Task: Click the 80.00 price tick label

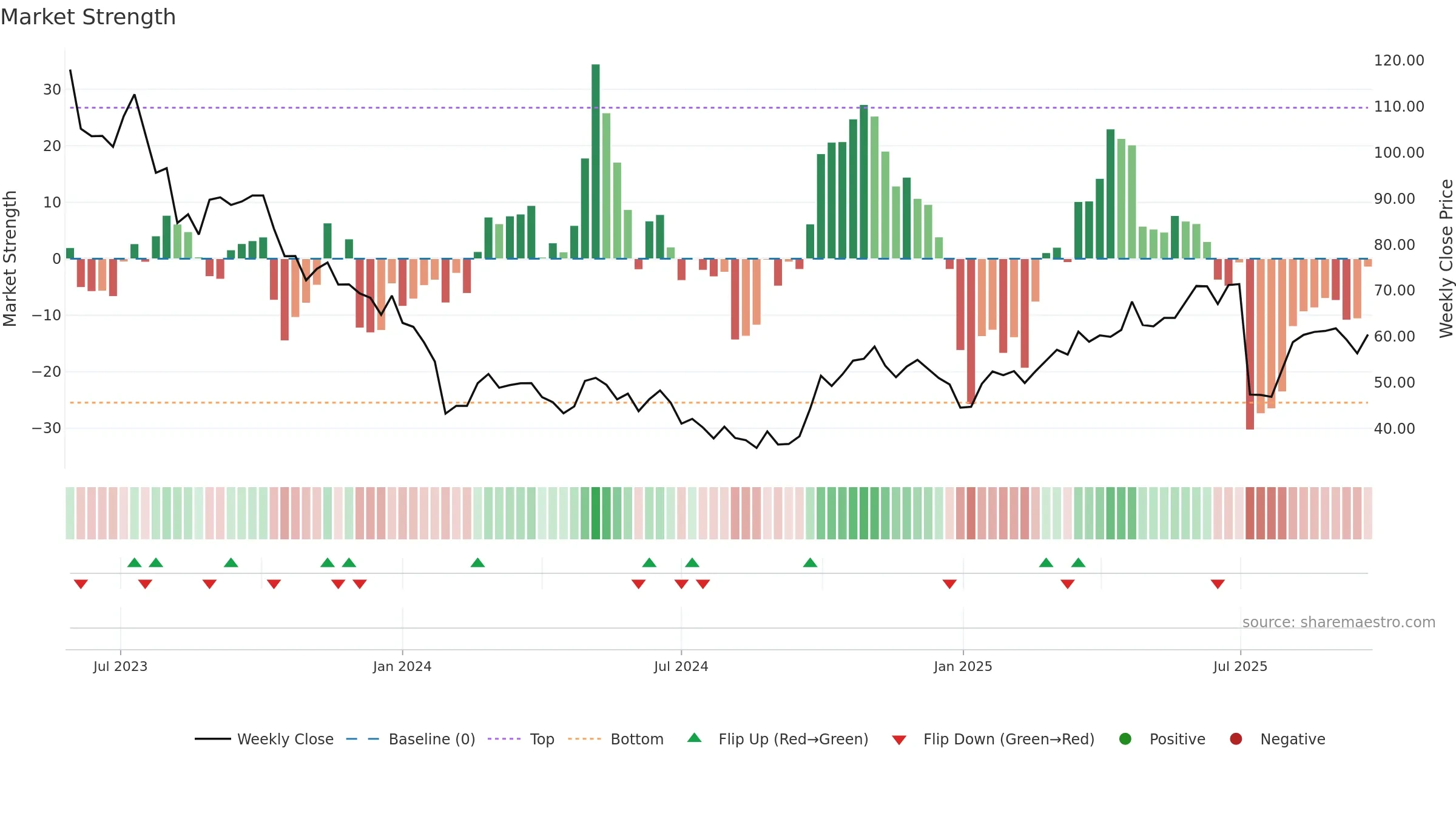Action: pos(1394,244)
